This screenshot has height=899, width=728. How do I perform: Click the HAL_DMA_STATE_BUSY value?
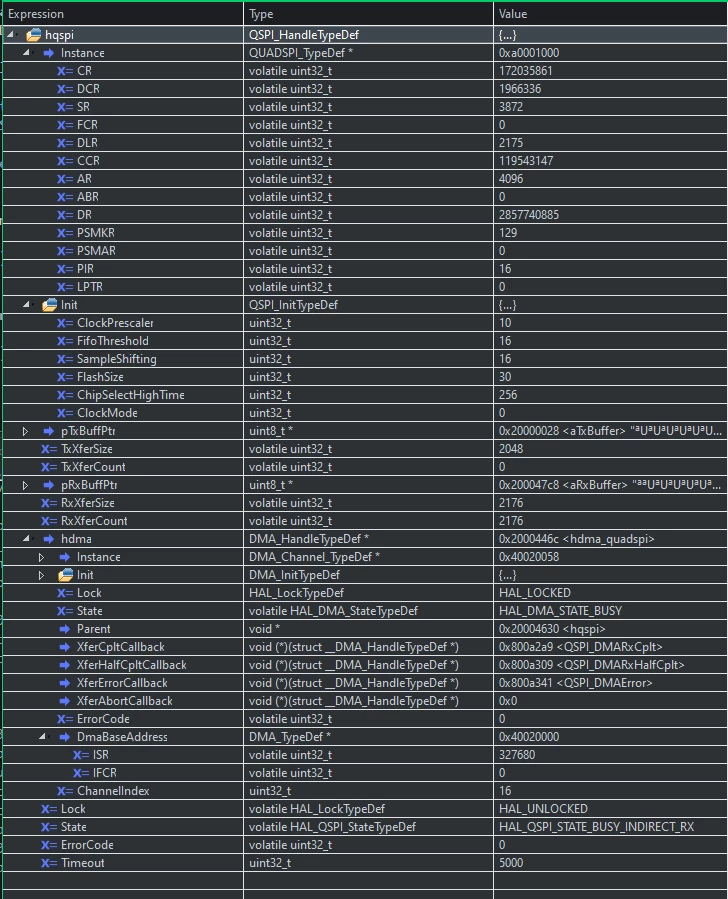(x=560, y=611)
